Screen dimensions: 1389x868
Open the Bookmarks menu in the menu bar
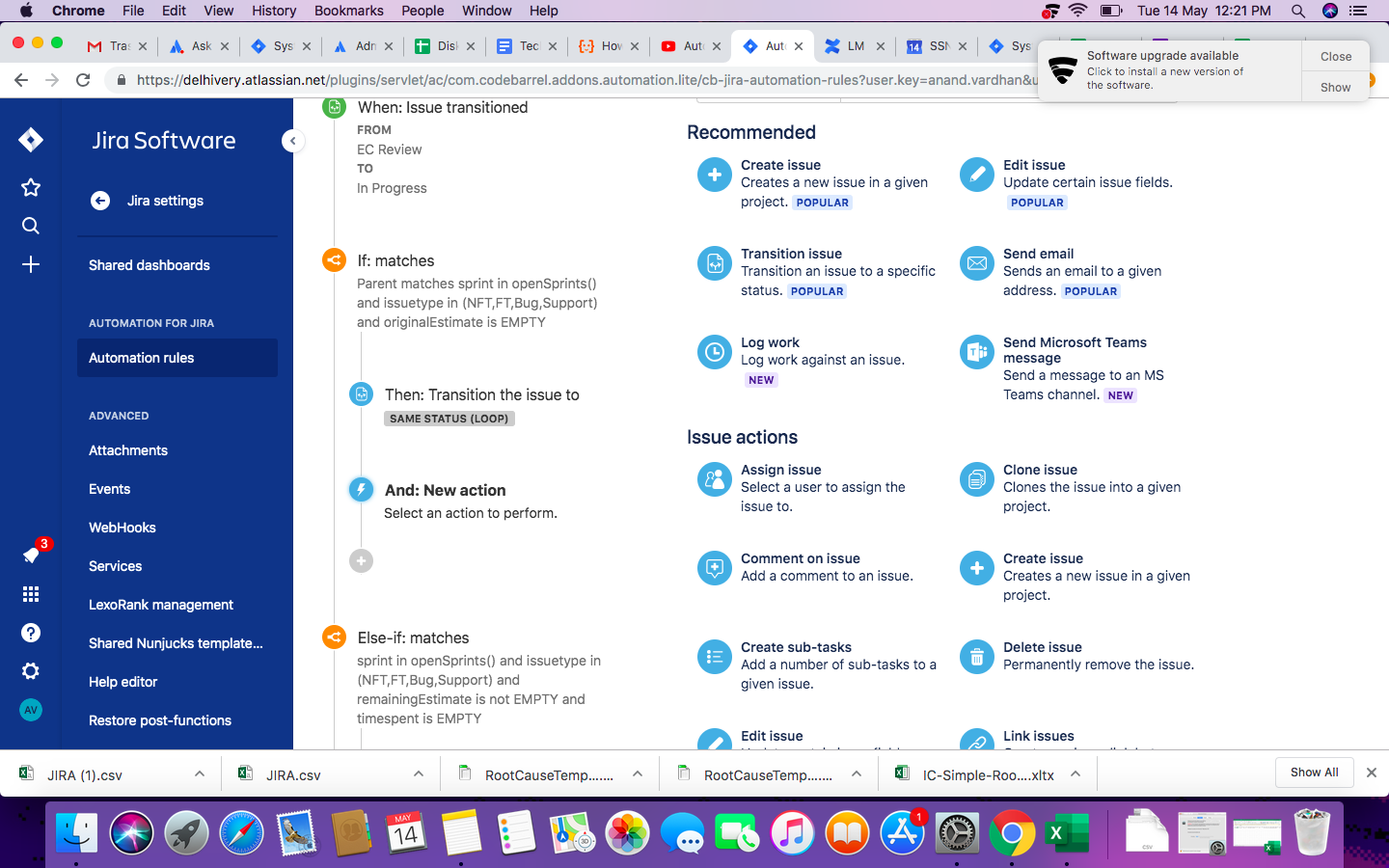tap(349, 11)
